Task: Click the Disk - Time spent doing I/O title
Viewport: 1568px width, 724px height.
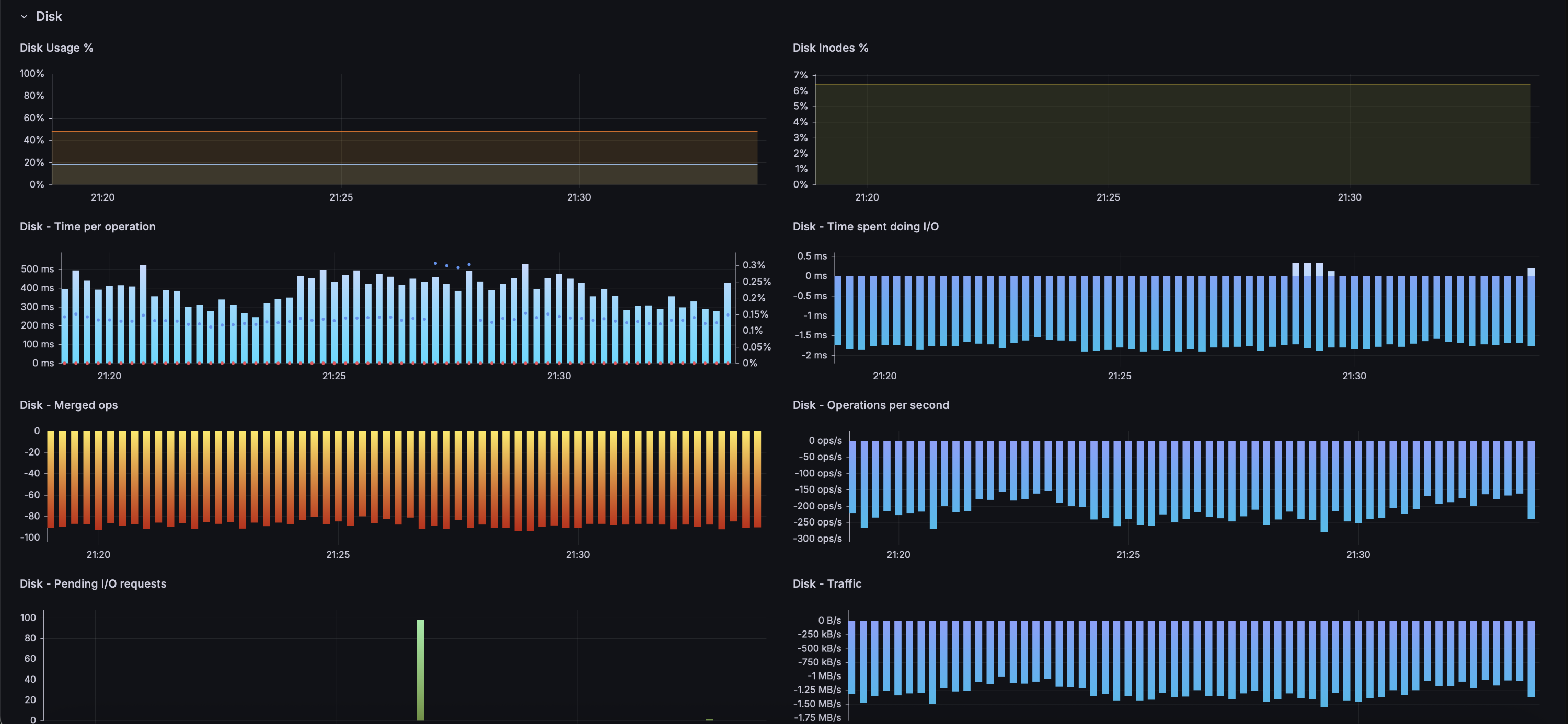Action: (x=865, y=226)
